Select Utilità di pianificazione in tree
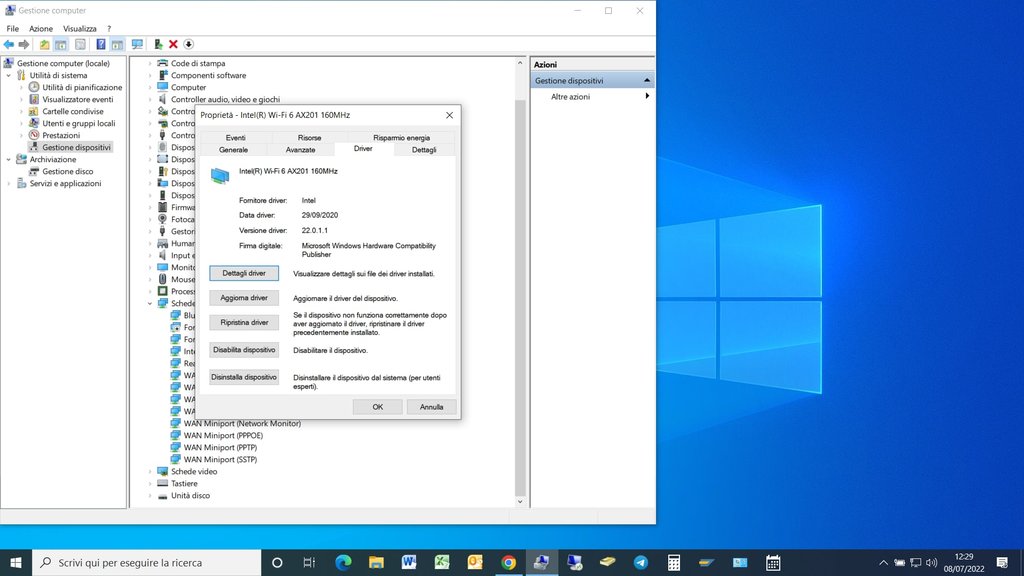The image size is (1024, 576). coord(82,88)
